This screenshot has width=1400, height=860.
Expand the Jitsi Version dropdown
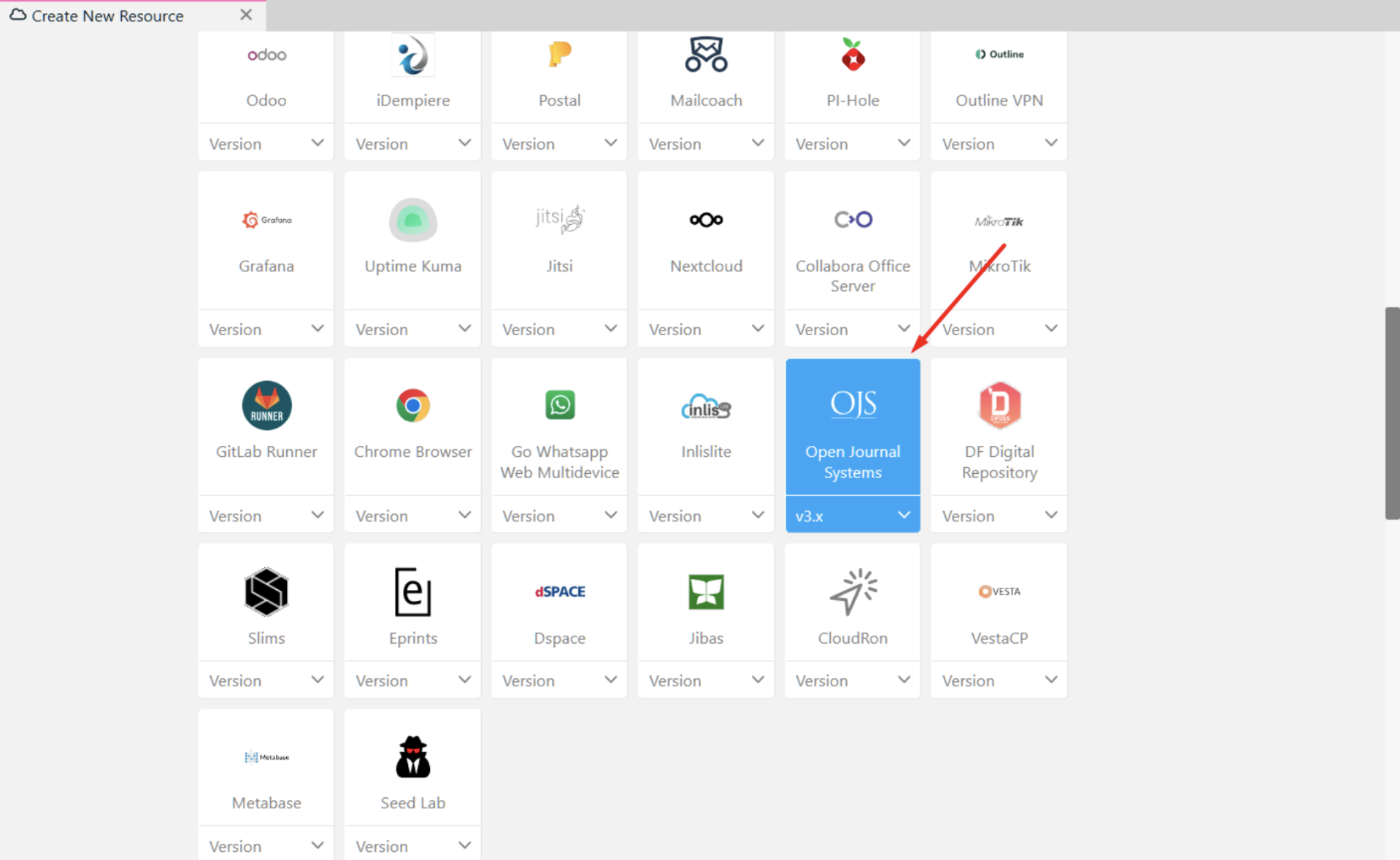point(560,329)
